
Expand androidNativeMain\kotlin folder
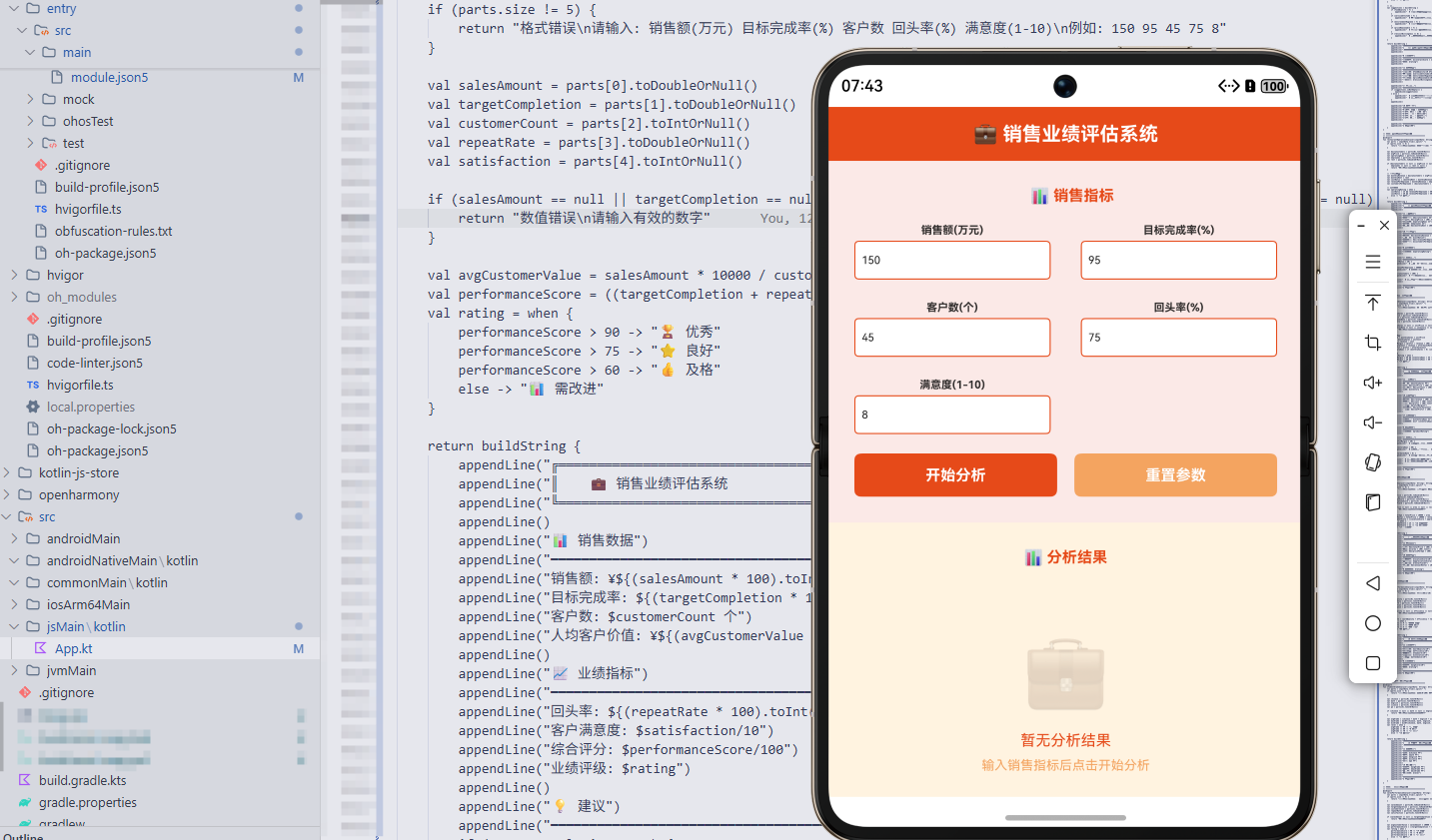(x=14, y=560)
